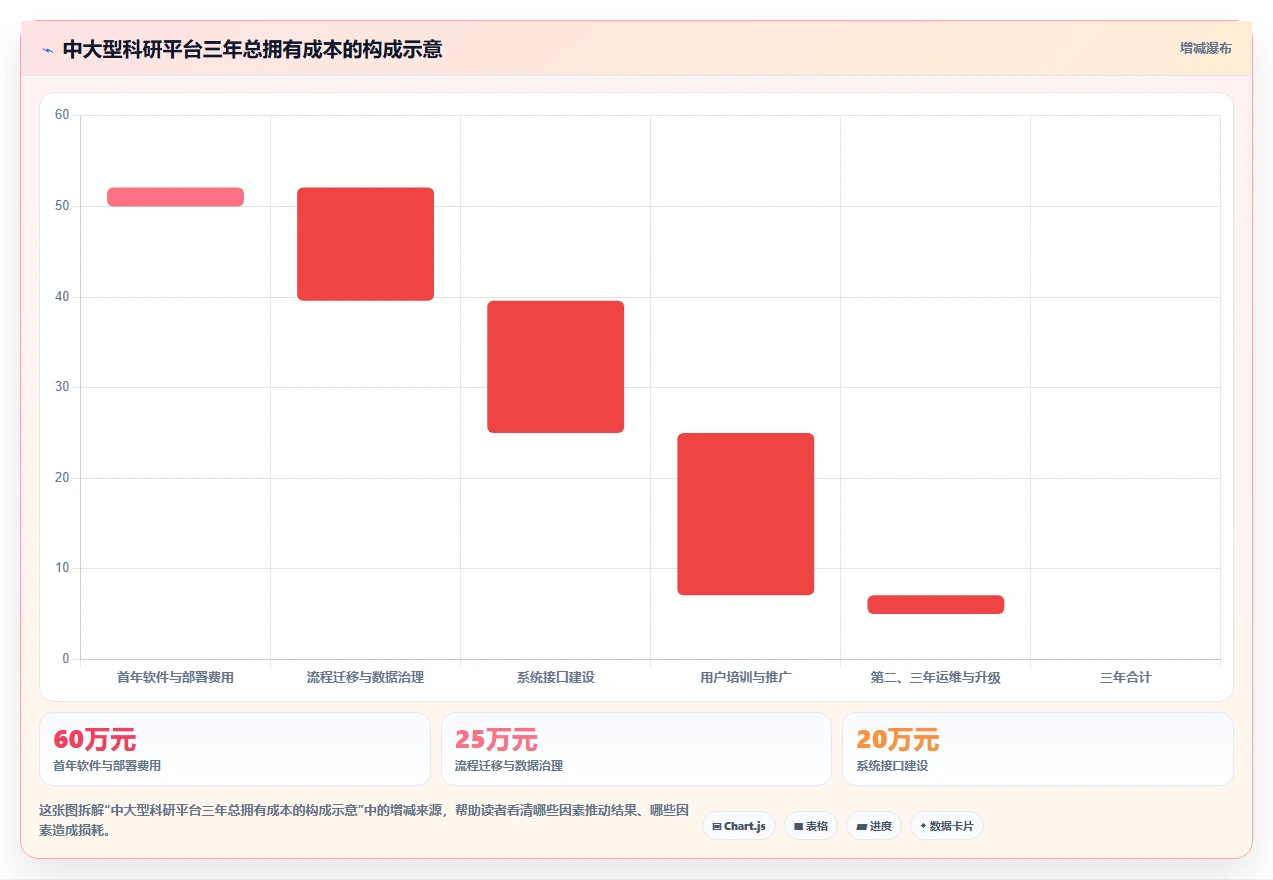Click the y-axis tick value 50
Image resolution: width=1273 pixels, height=880 pixels.
click(62, 206)
